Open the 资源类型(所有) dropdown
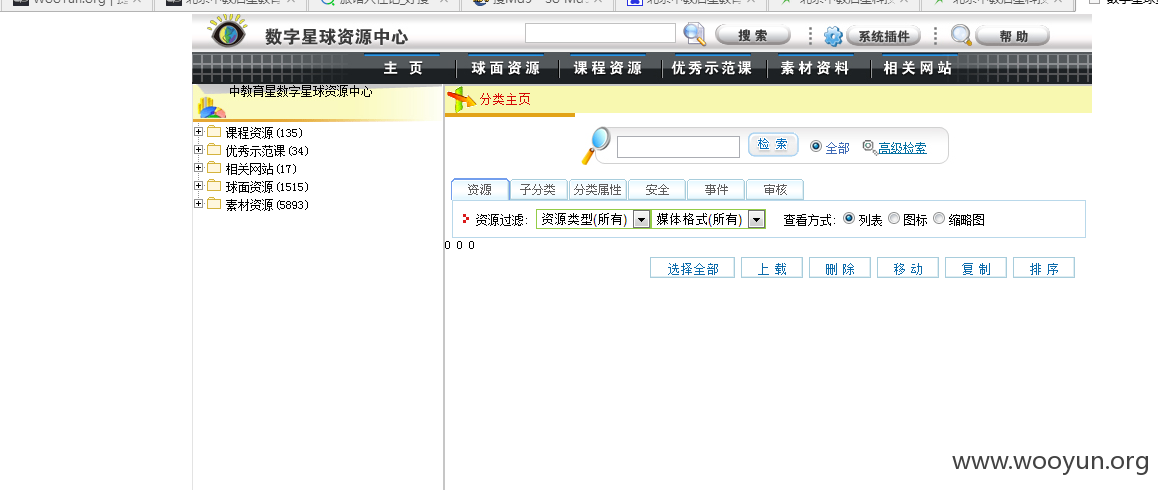The image size is (1158, 490). 593,220
